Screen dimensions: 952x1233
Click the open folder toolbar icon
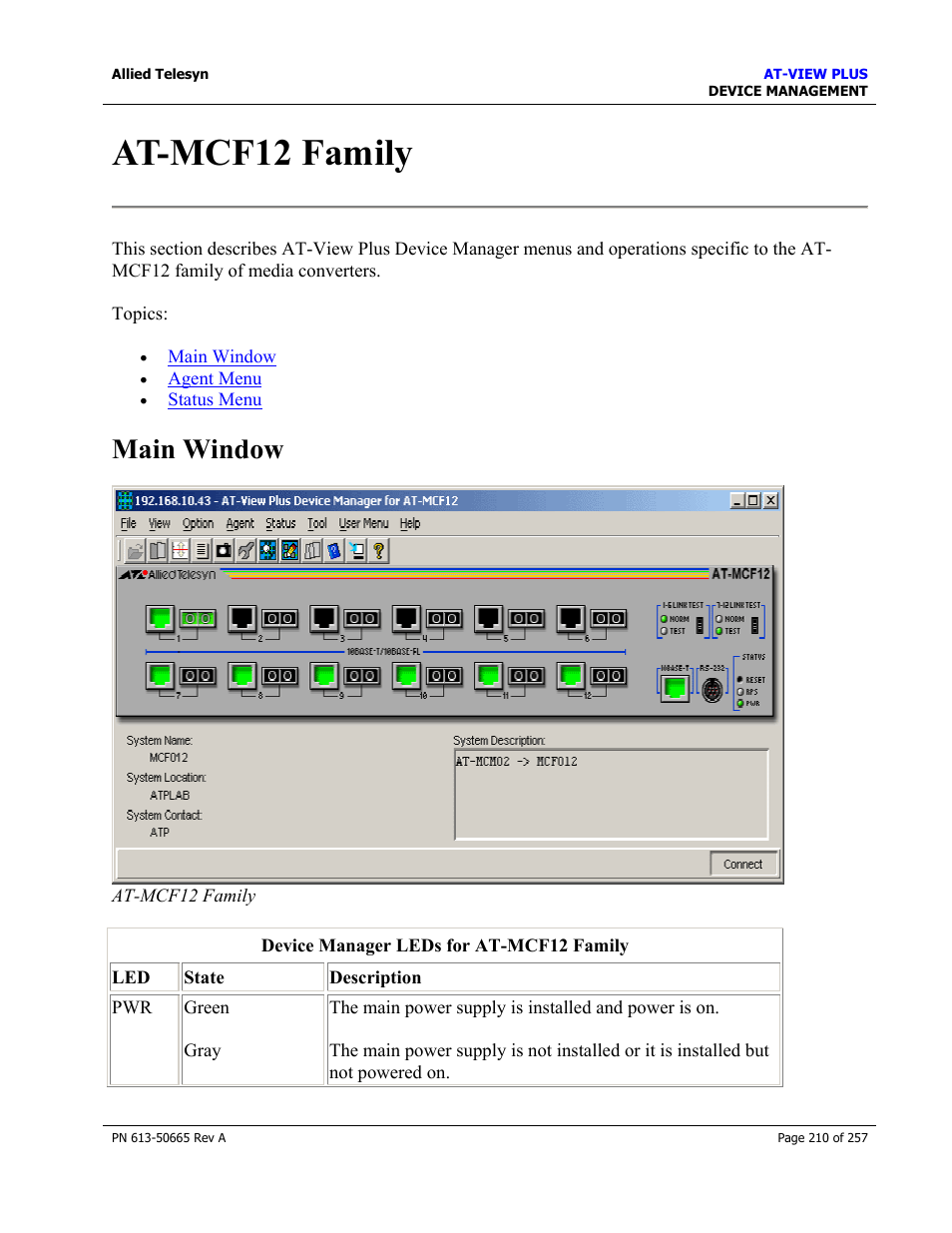click(136, 550)
